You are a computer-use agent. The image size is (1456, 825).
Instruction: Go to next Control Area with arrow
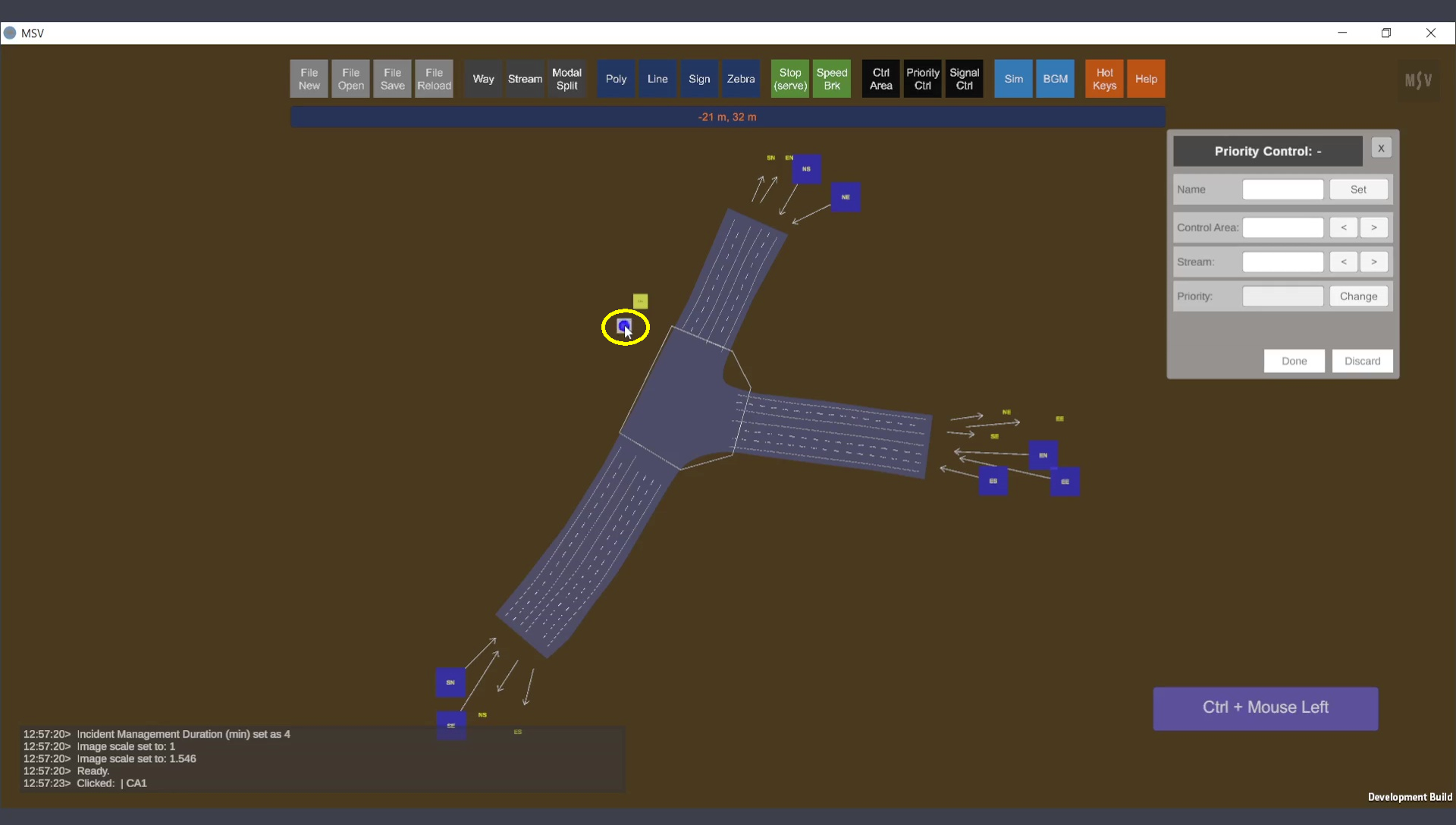click(1373, 227)
